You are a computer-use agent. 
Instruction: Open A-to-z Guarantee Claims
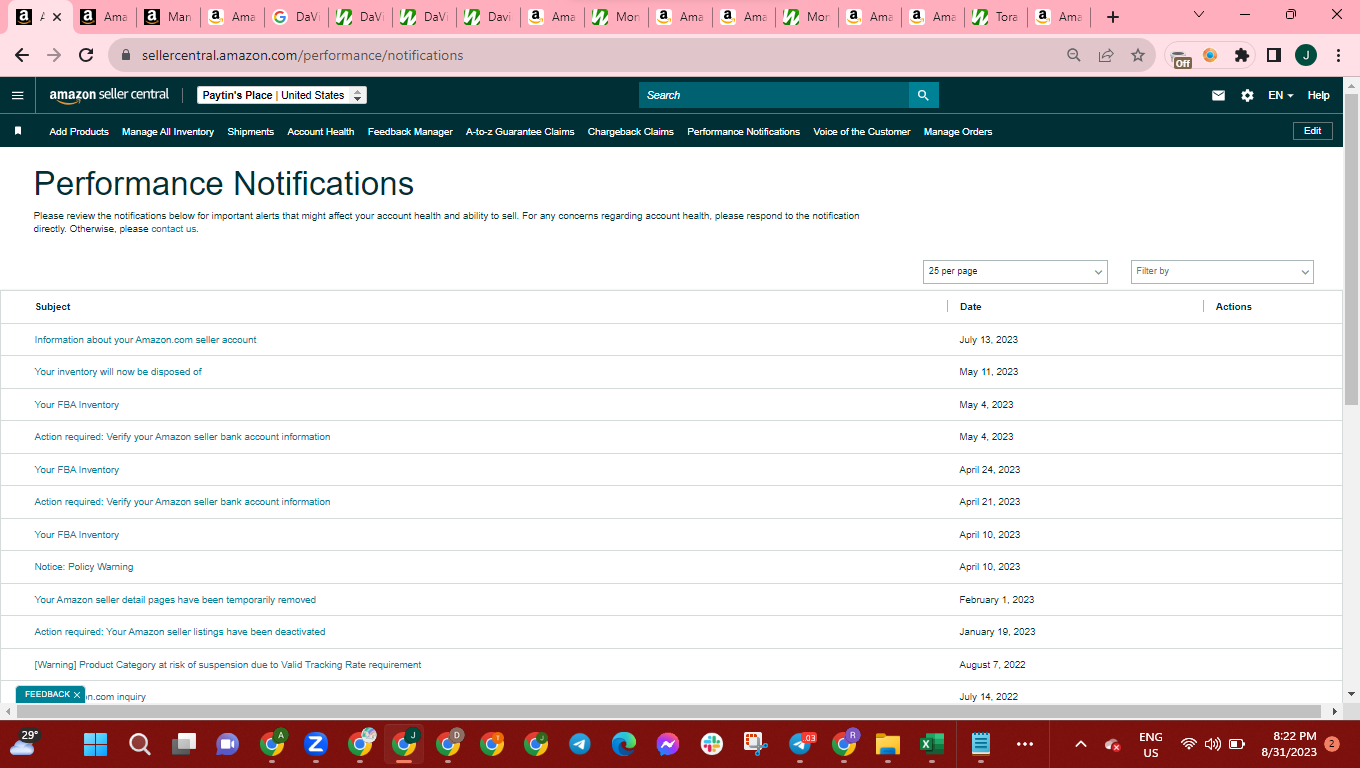[520, 132]
